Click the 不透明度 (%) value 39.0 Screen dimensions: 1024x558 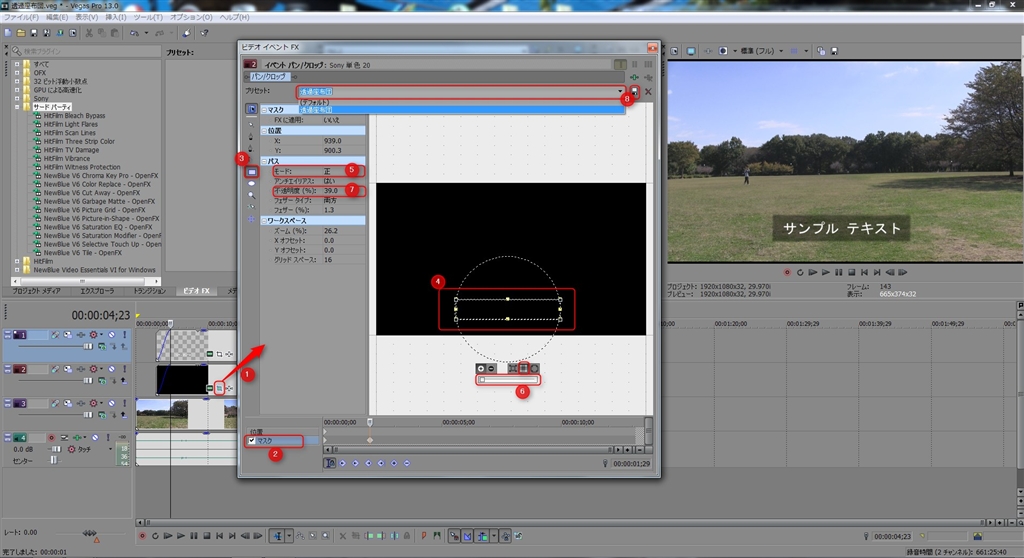click(x=330, y=191)
